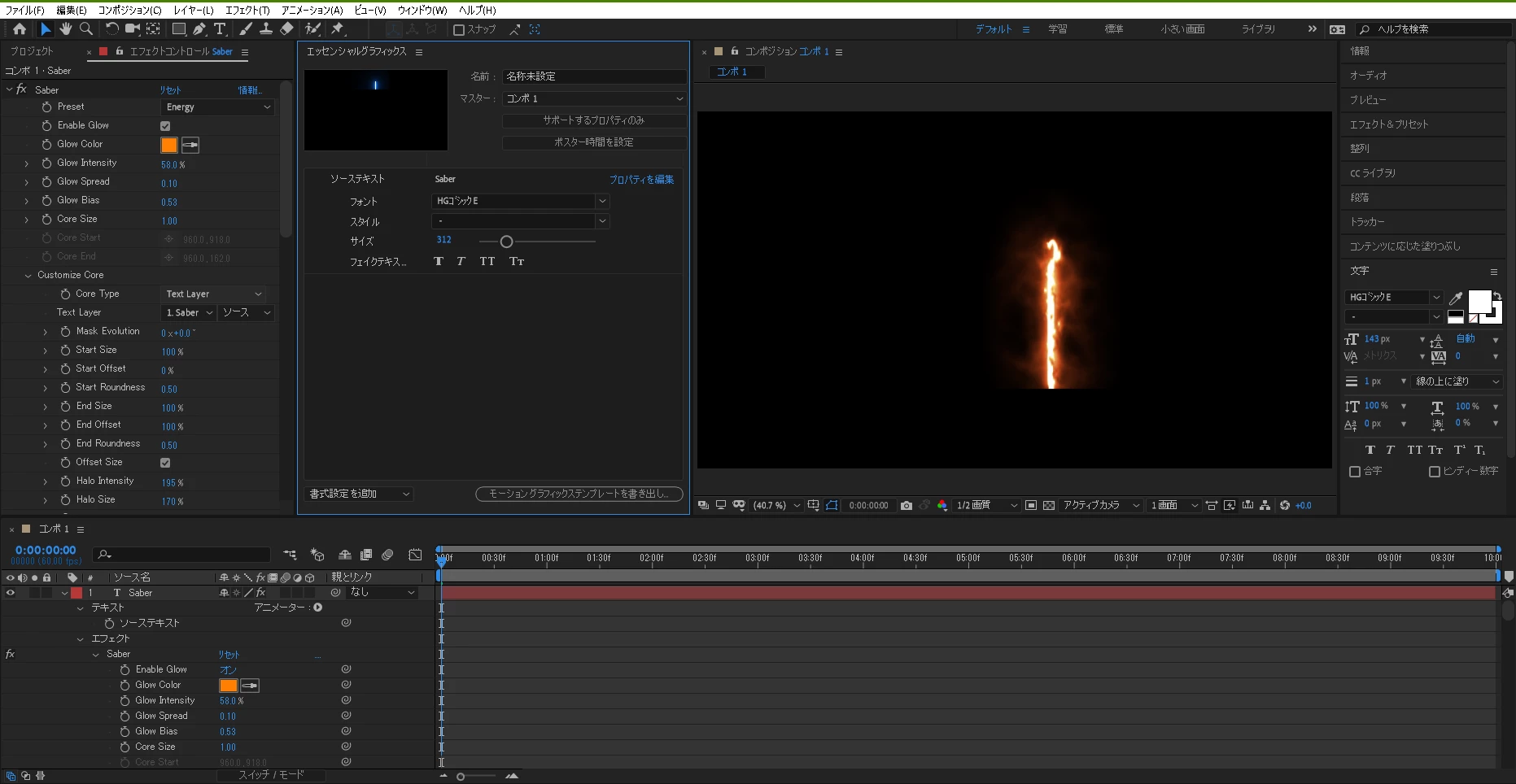Open the アクティブカメラ view dropdown
This screenshot has width=1516, height=784.
pyautogui.click(x=1101, y=505)
